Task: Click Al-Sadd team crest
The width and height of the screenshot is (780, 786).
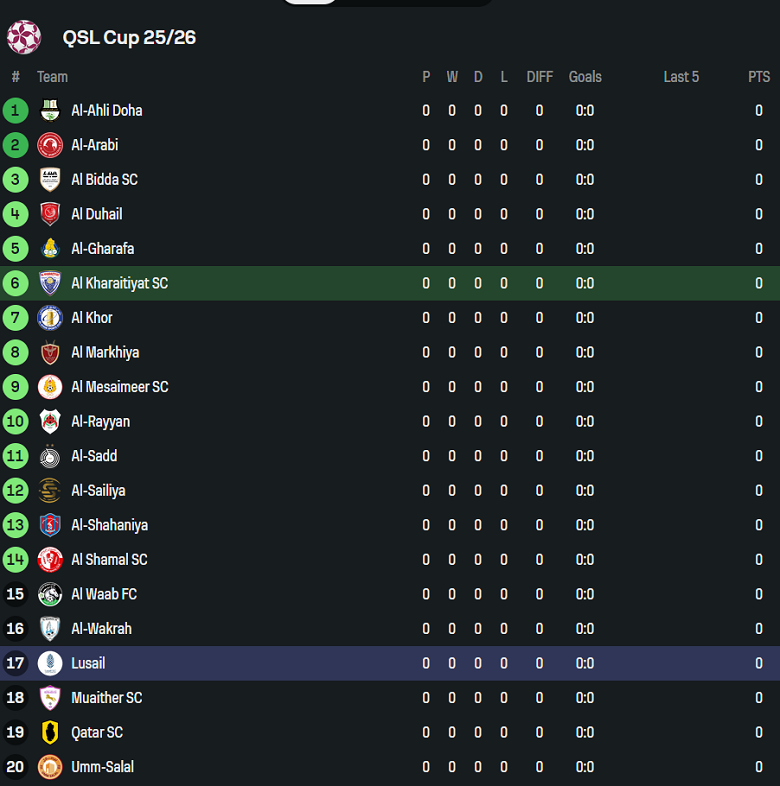Action: pos(50,456)
